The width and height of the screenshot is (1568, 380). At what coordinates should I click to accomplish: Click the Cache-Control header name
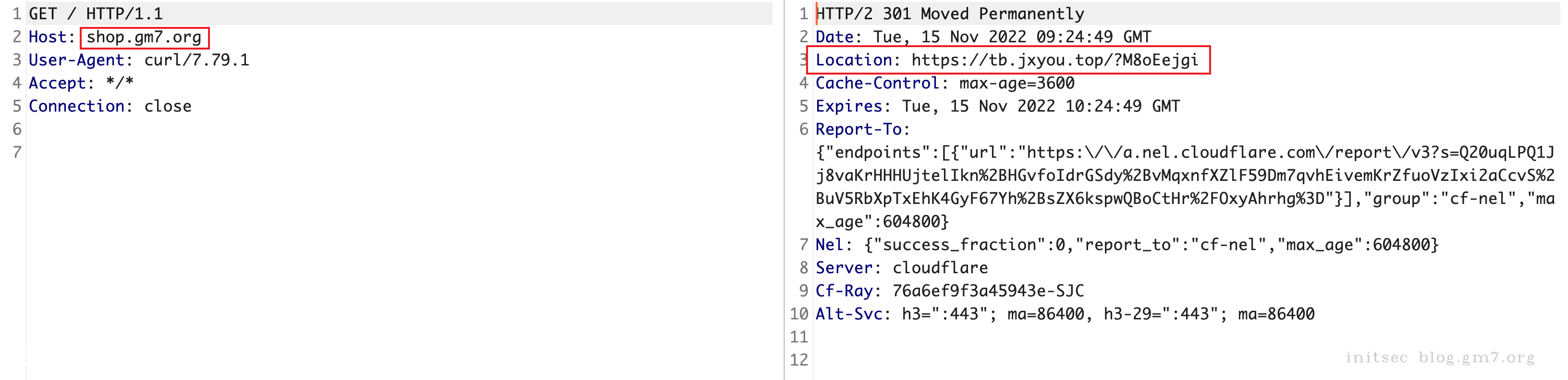(x=877, y=83)
